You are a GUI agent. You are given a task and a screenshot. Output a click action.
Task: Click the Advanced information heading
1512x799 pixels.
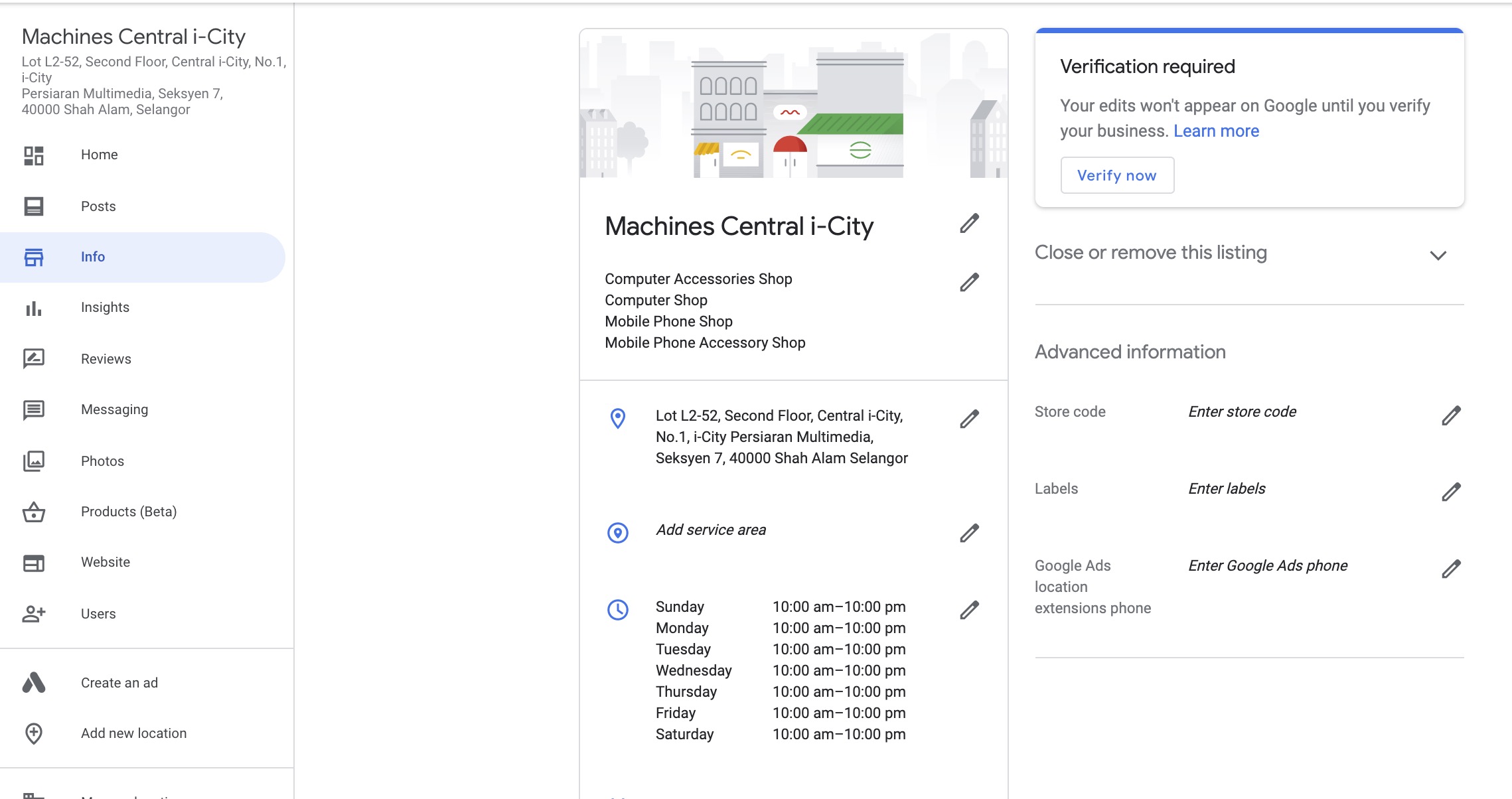tap(1130, 352)
